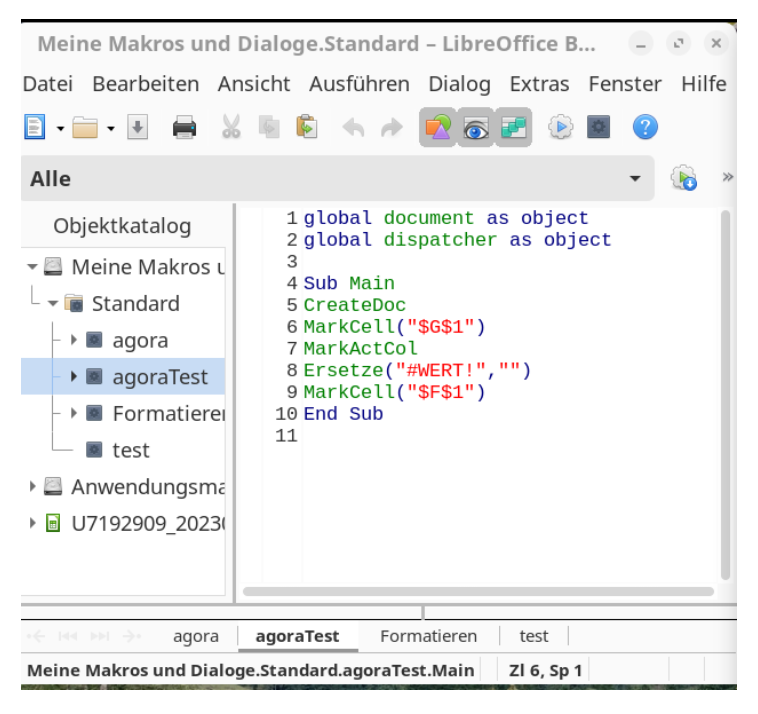The image size is (758, 714).
Task: Open the New document dropdown arrow
Action: pyautogui.click(x=60, y=129)
